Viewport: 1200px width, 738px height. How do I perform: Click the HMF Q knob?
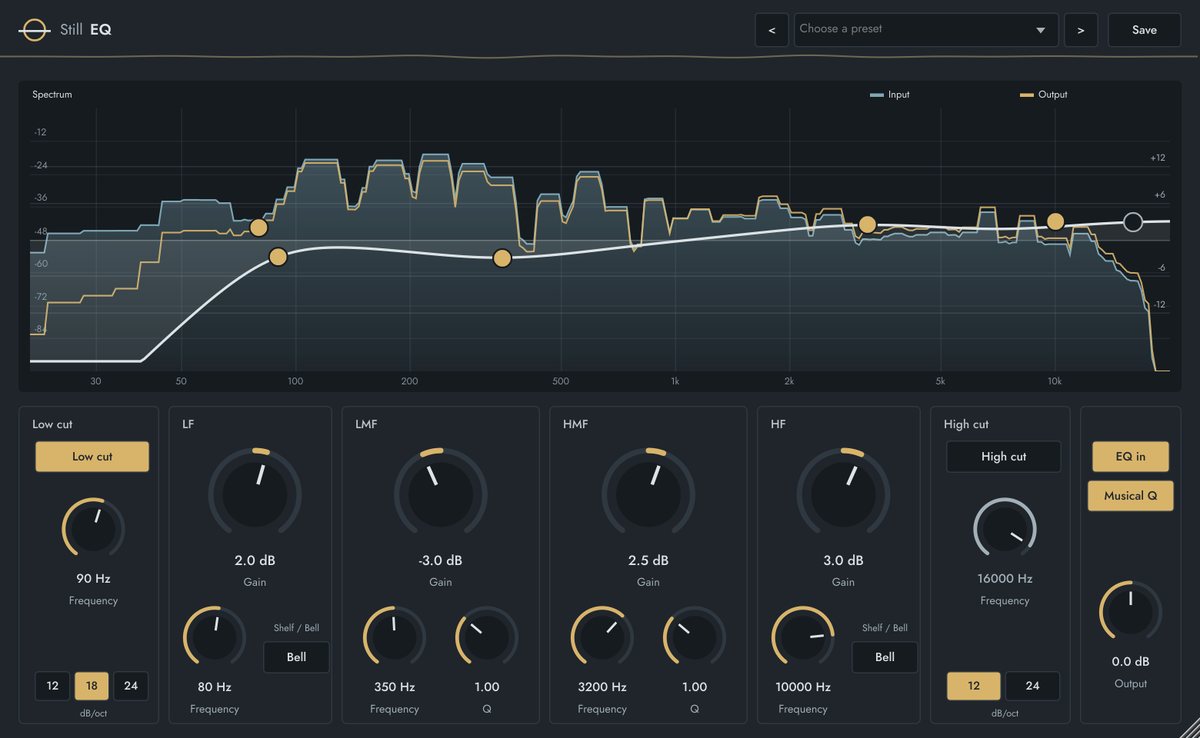(694, 637)
